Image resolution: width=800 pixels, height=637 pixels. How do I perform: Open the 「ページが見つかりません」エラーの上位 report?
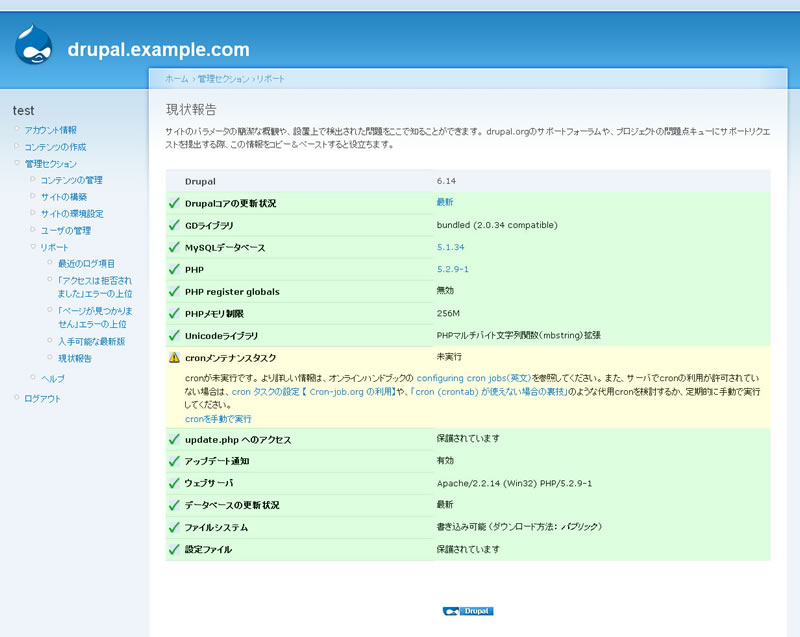pyautogui.click(x=95, y=317)
